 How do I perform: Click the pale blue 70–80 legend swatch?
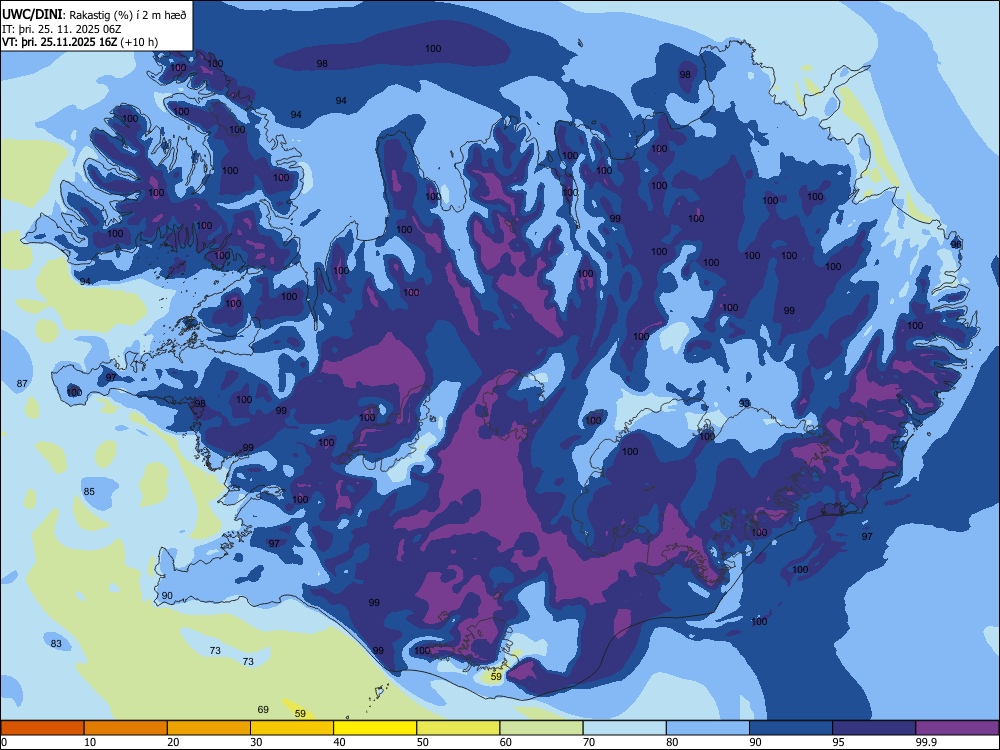point(625,728)
